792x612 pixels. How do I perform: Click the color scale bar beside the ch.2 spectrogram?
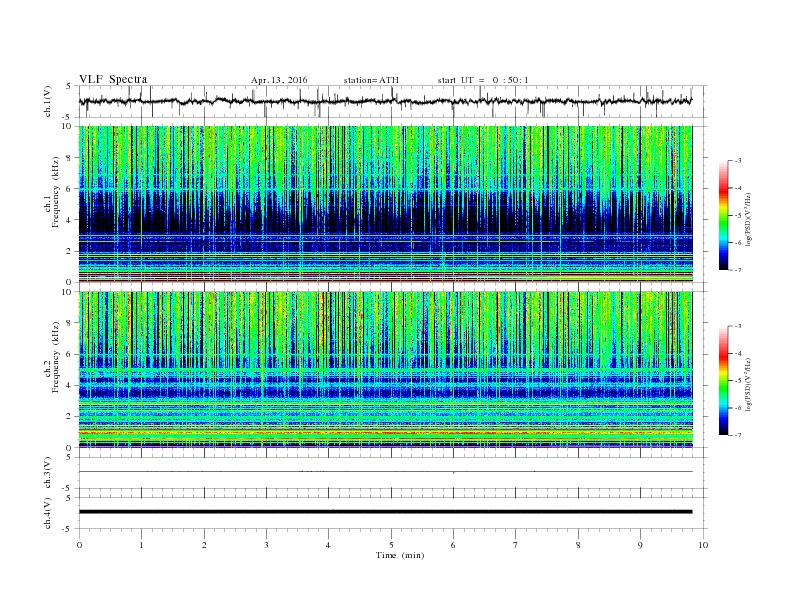tap(723, 381)
